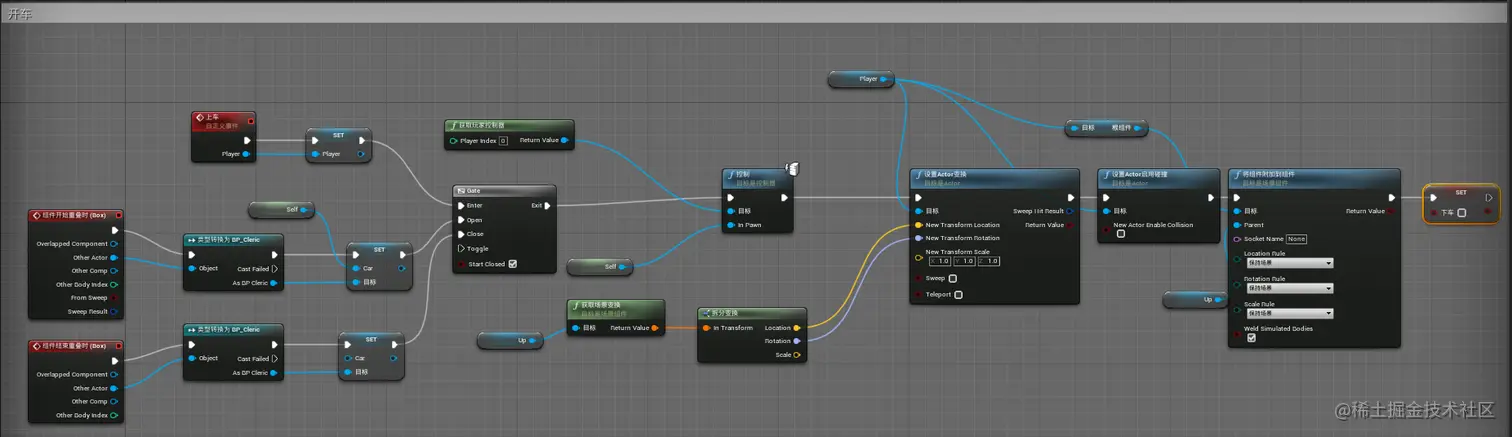Click the function icon of 设置Actor启用碰撞 node
The width and height of the screenshot is (1512, 437).
point(1106,174)
